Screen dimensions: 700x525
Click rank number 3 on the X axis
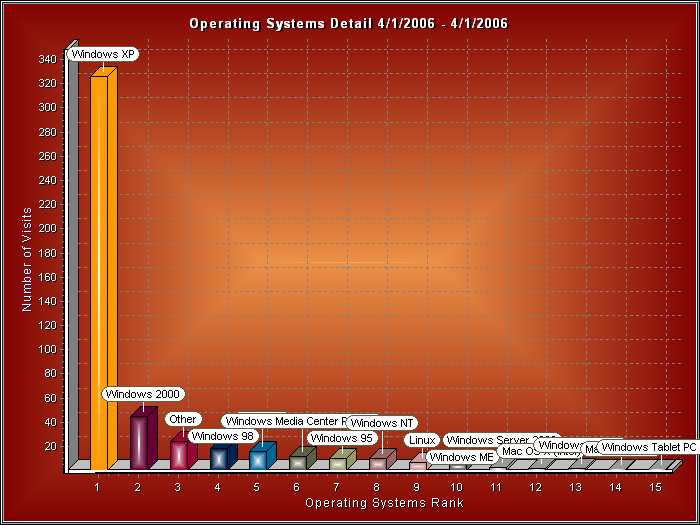pos(177,487)
